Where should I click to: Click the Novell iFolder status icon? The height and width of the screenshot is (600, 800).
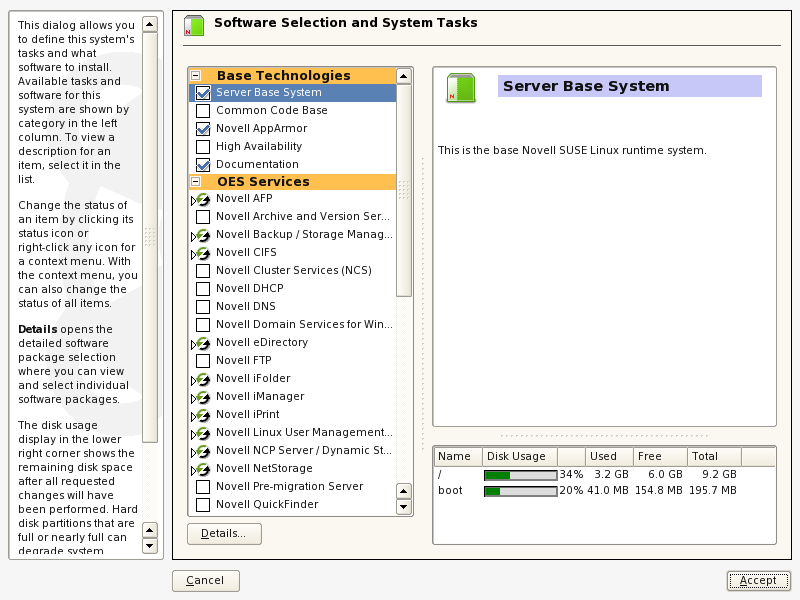pos(202,379)
